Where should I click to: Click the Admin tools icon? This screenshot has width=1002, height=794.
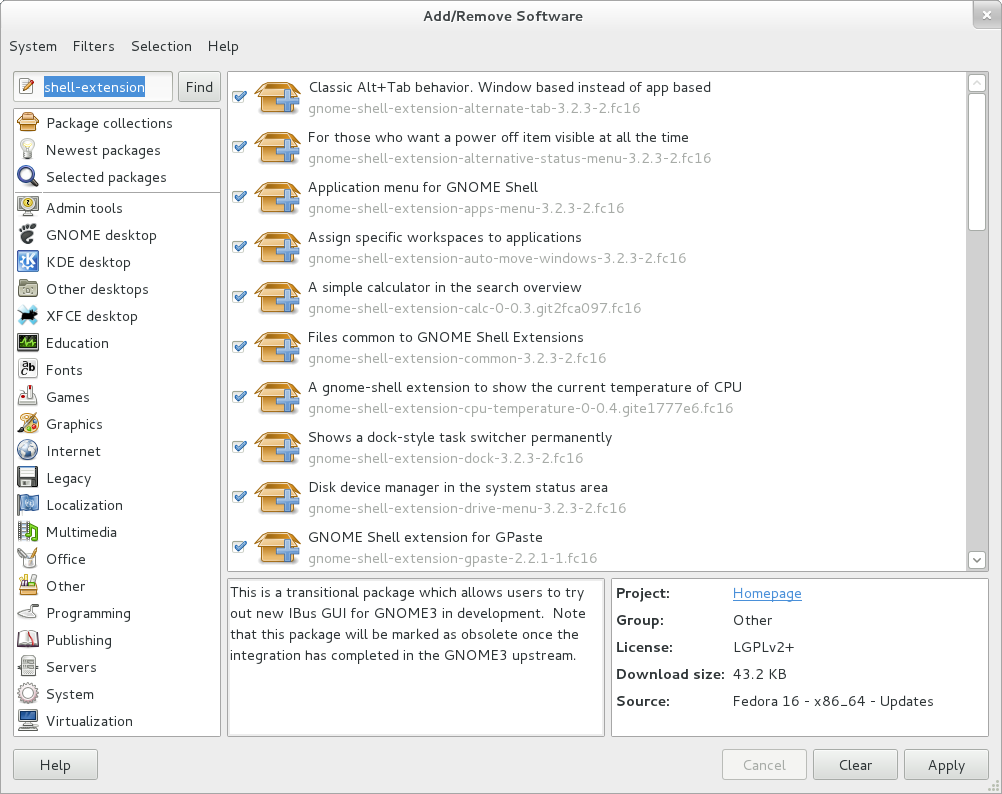coord(27,207)
